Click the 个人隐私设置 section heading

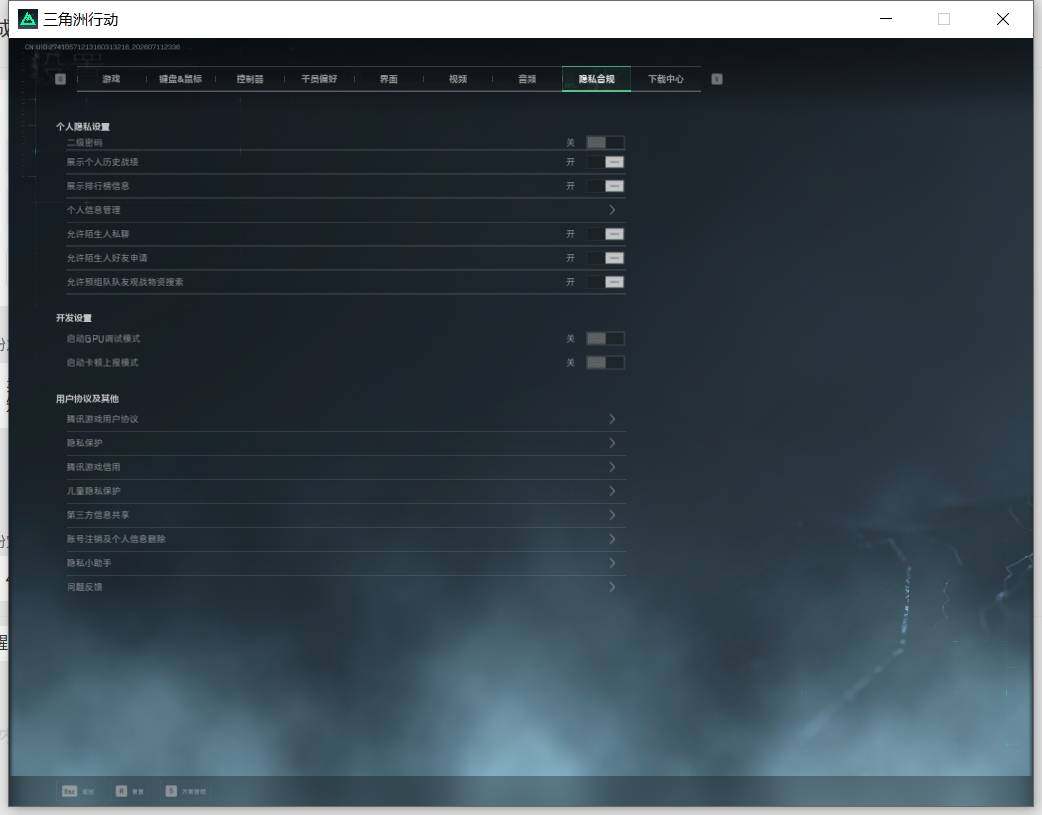82,126
